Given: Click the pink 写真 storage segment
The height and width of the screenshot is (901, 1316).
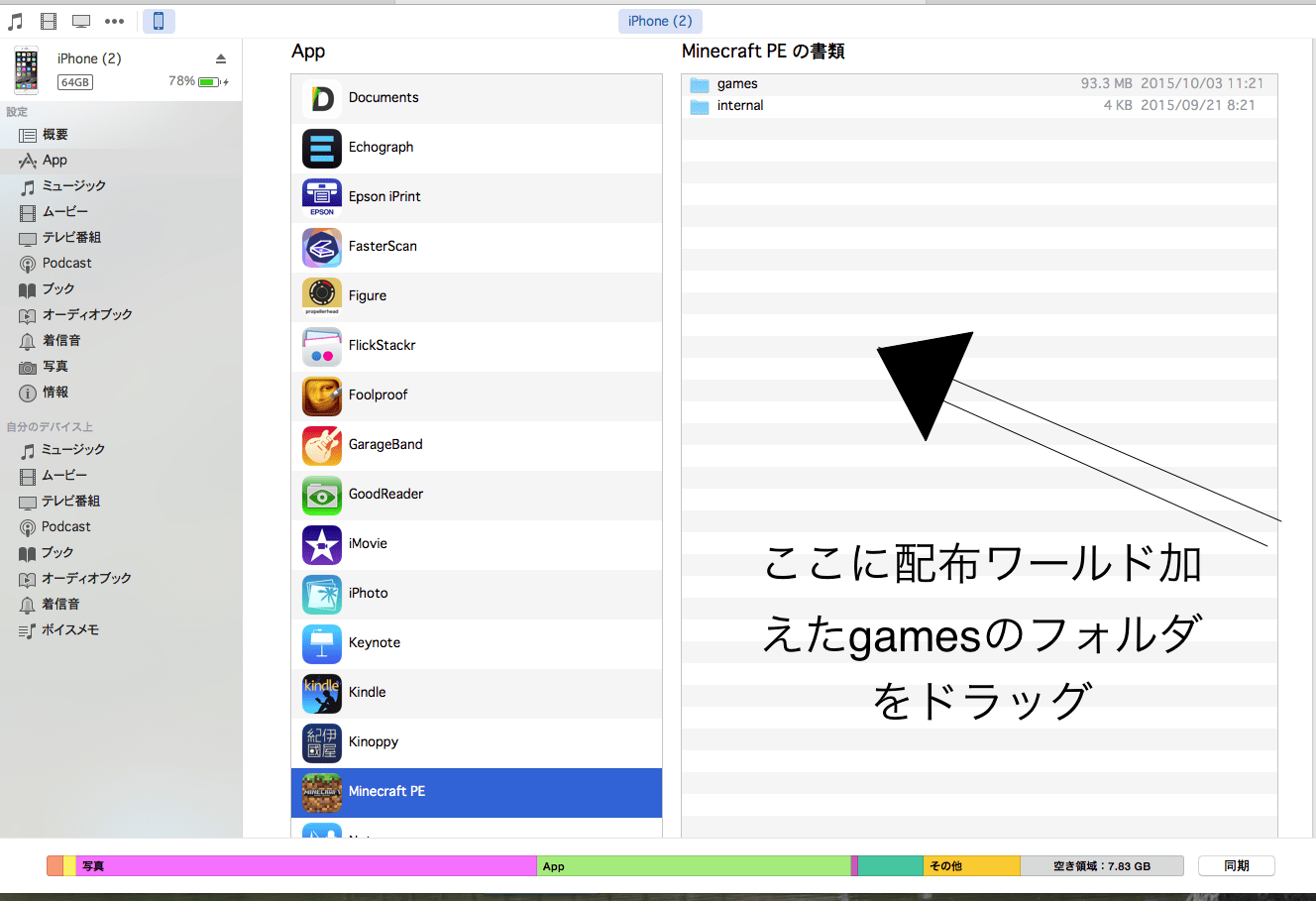Looking at the screenshot, I should [306, 865].
